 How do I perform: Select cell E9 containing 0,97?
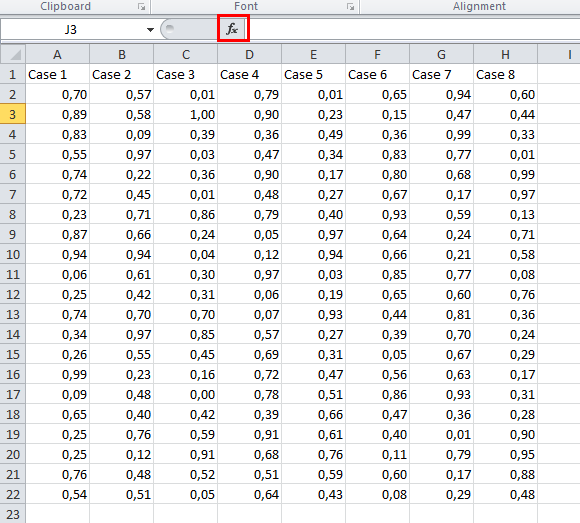(314, 234)
